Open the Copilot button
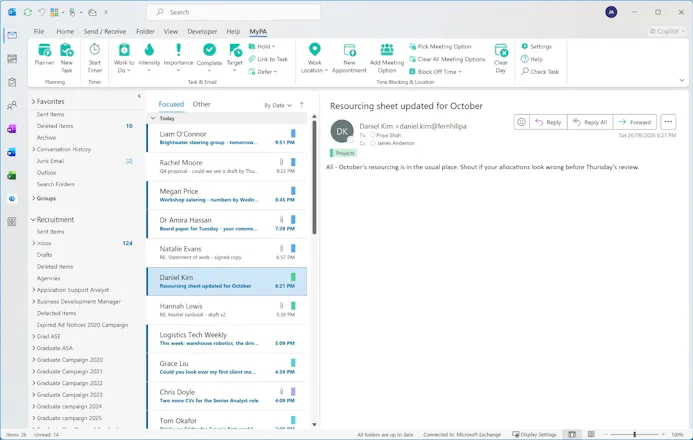The width and height of the screenshot is (693, 440). click(667, 31)
